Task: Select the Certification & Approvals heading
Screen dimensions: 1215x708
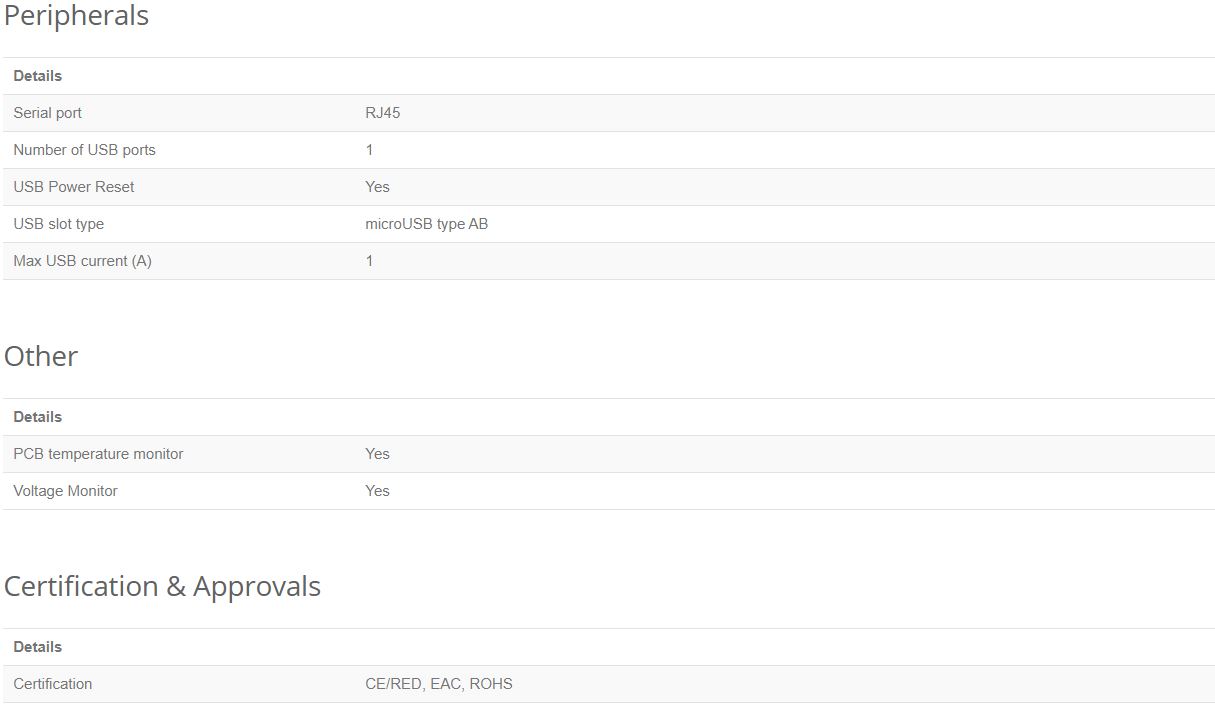Action: pos(163,587)
